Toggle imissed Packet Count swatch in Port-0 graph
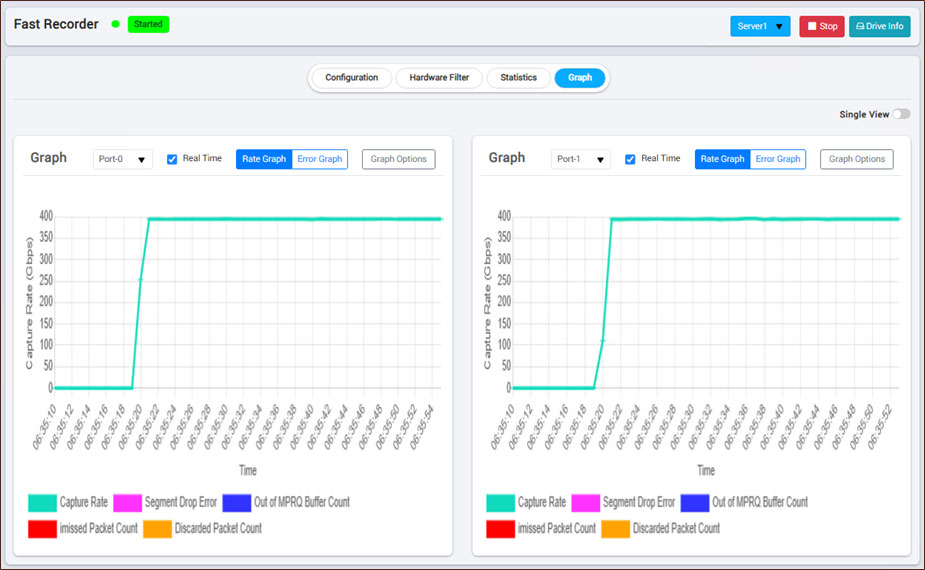Viewport: 925px width, 570px height. tap(42, 529)
